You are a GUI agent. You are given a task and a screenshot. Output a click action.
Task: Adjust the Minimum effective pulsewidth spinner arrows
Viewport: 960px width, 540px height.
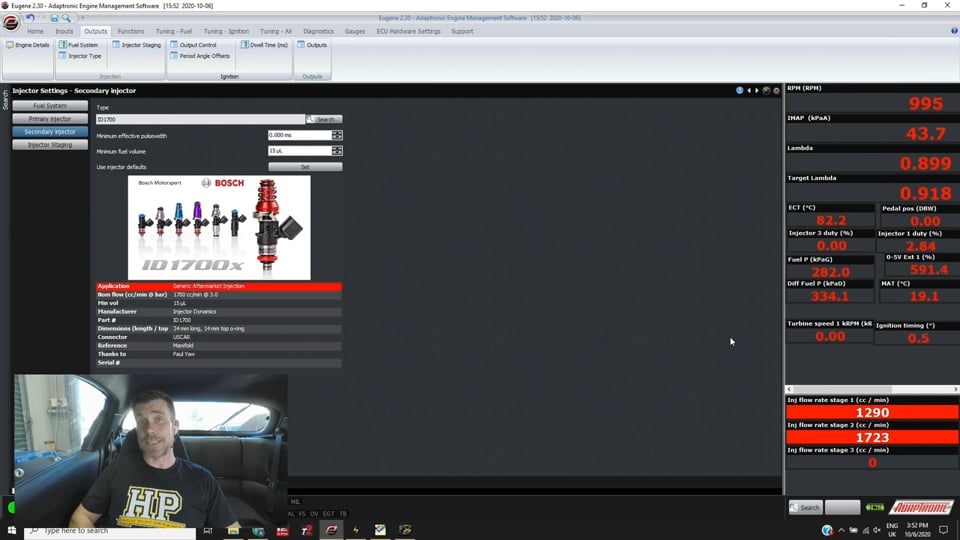[x=337, y=135]
